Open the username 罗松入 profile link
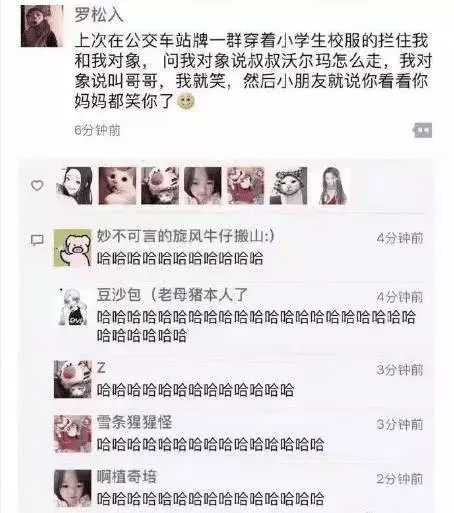 coord(99,15)
